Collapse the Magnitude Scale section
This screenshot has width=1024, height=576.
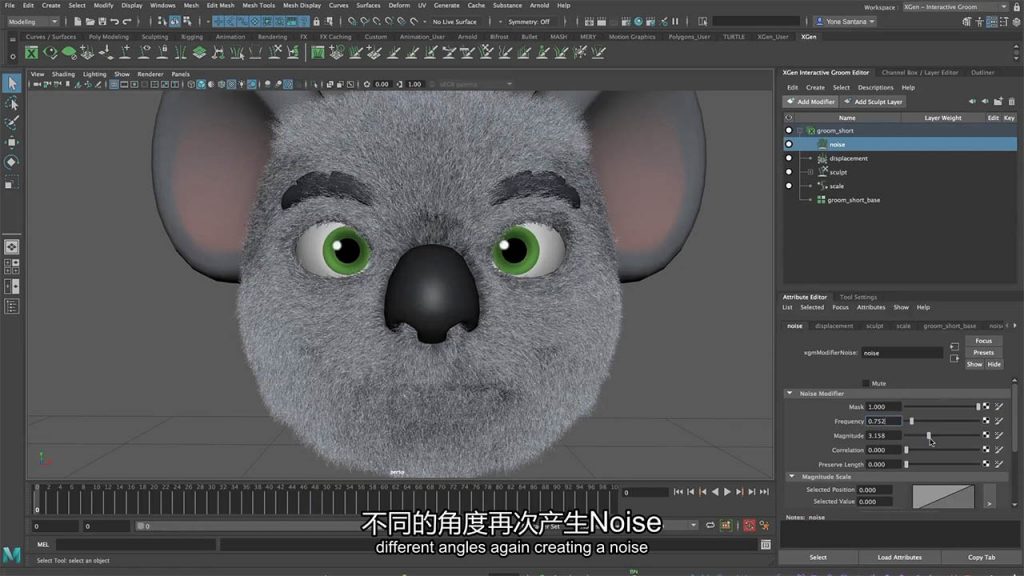tap(792, 477)
